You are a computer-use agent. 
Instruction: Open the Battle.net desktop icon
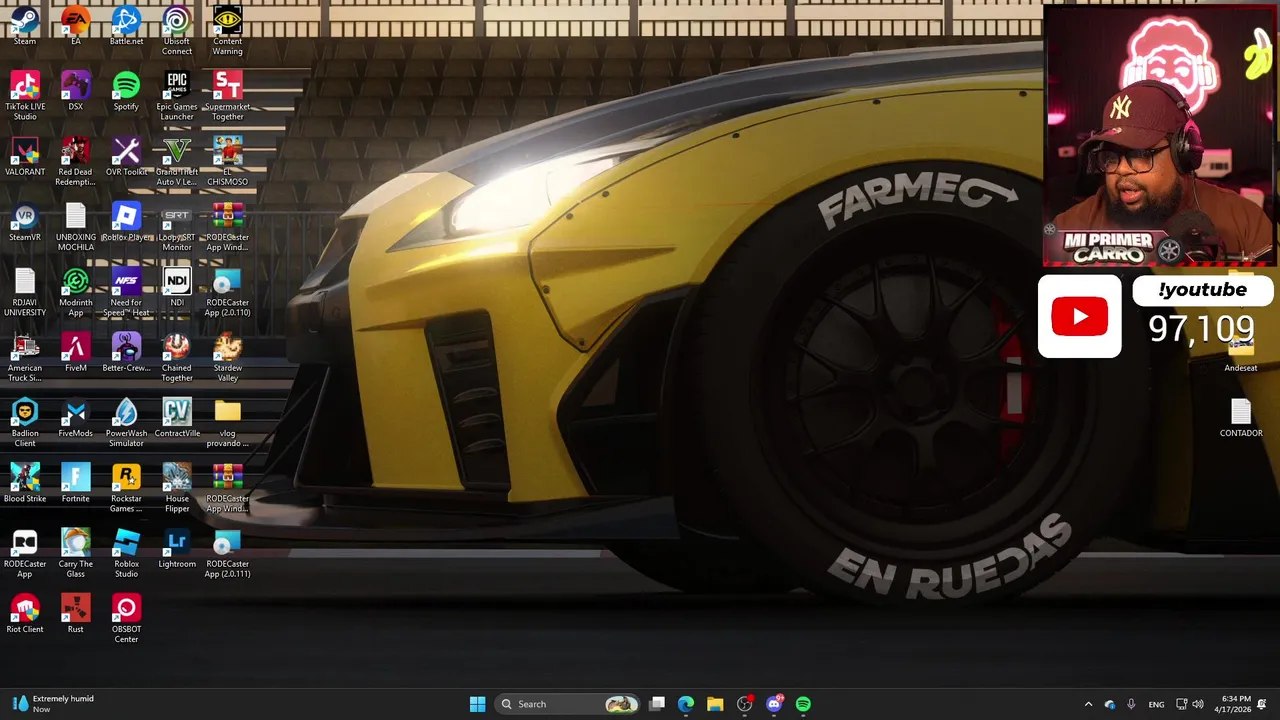click(126, 26)
